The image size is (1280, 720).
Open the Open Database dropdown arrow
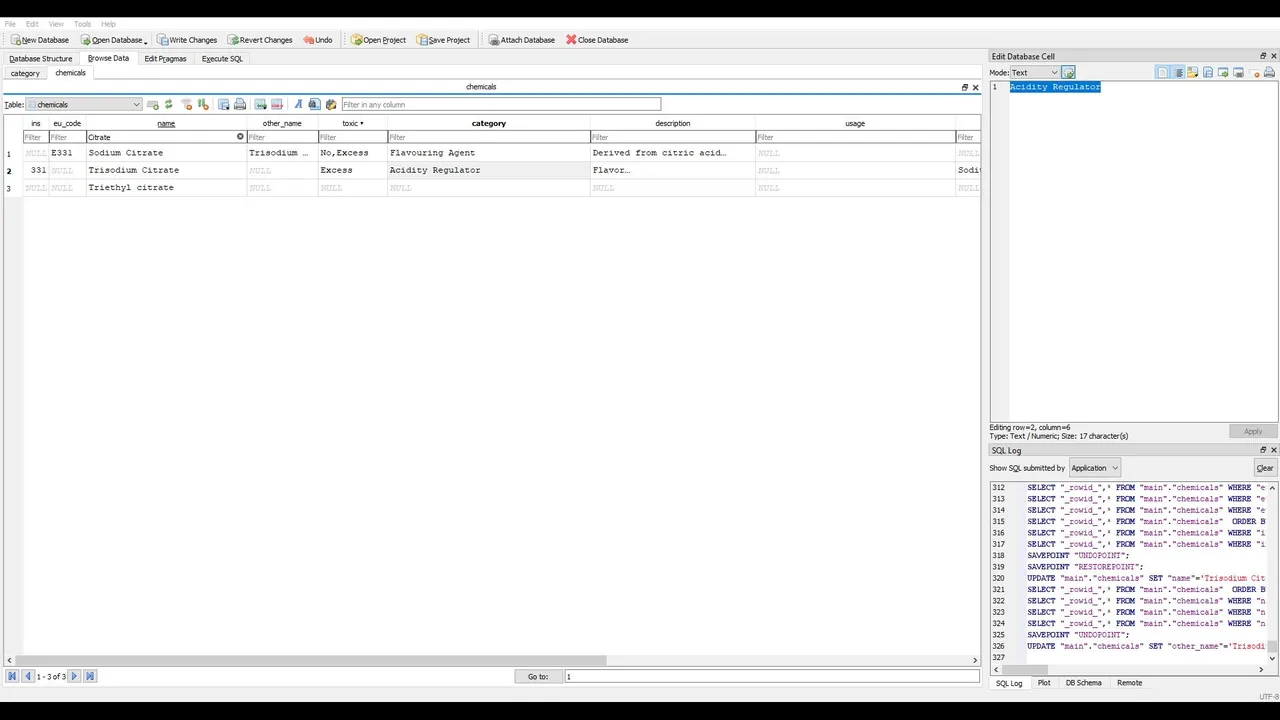[x=146, y=41]
